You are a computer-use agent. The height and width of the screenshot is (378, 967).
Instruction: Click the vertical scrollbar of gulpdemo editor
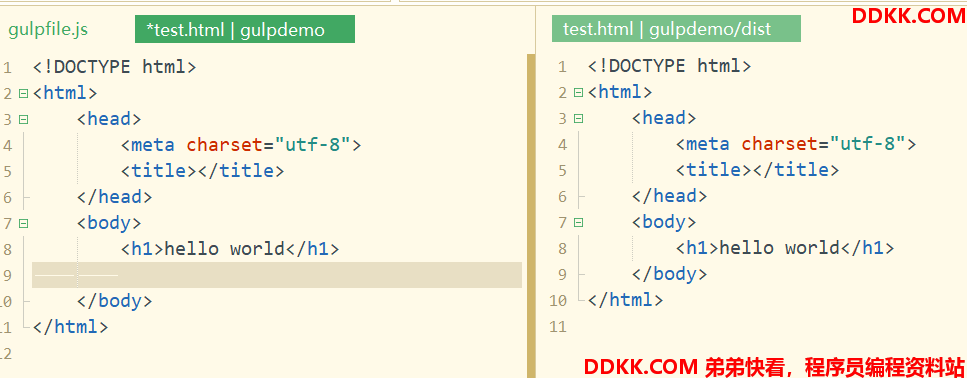(531, 216)
